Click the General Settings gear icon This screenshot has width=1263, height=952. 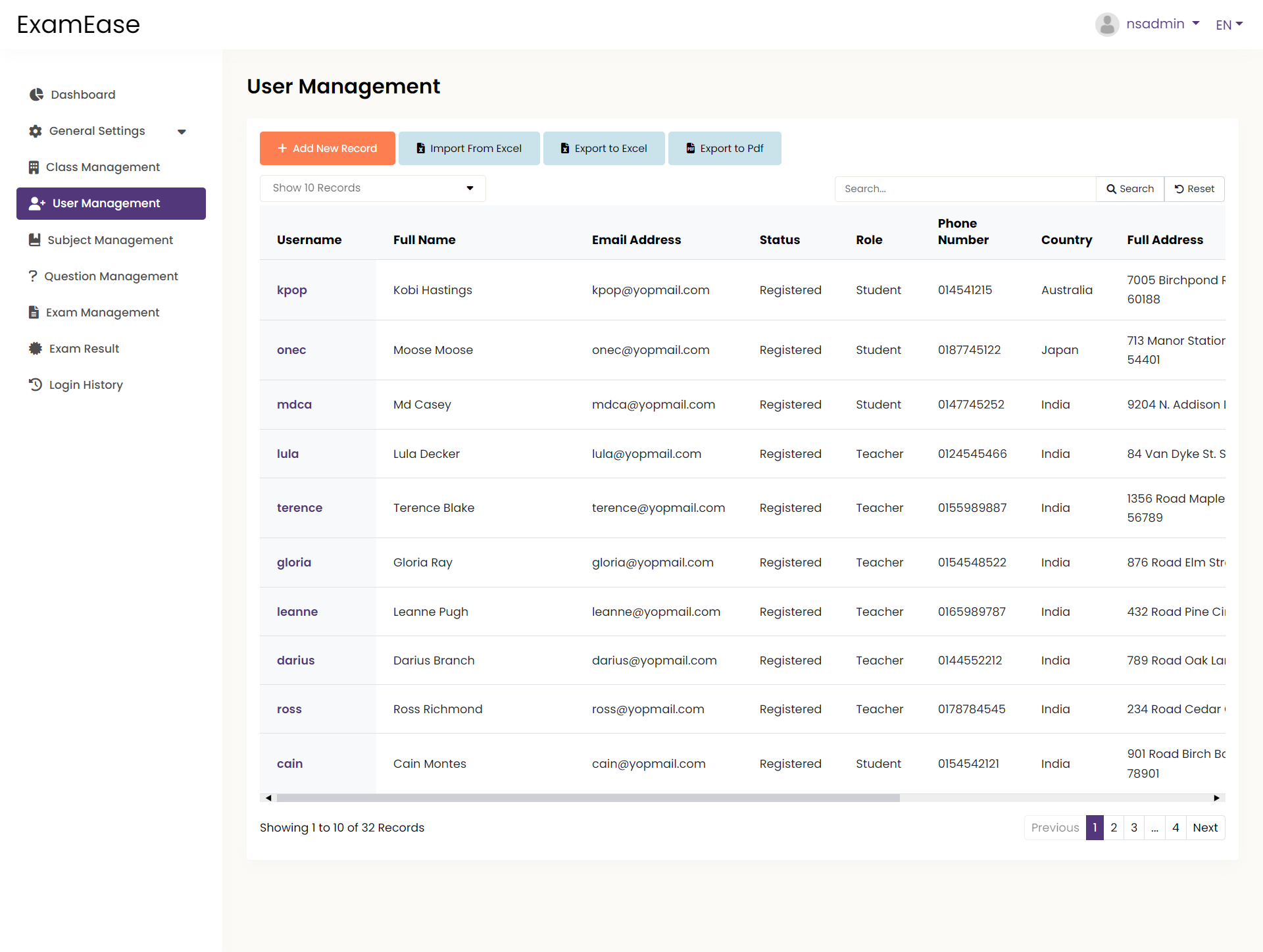click(x=36, y=131)
